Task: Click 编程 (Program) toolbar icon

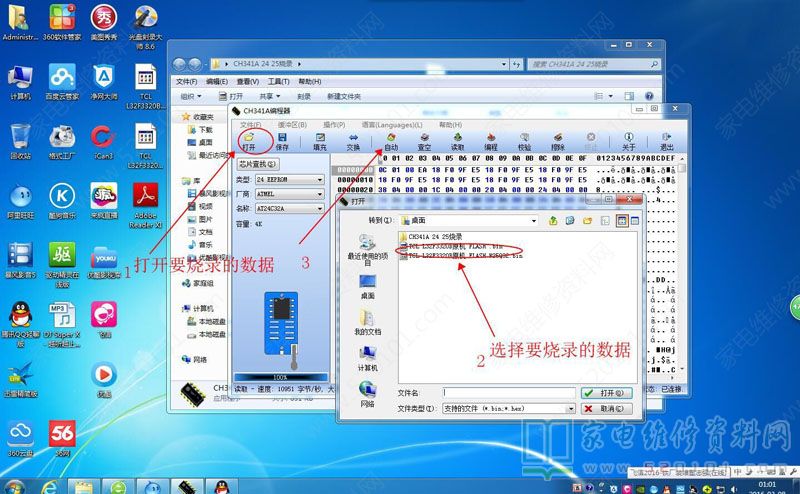Action: coord(491,141)
